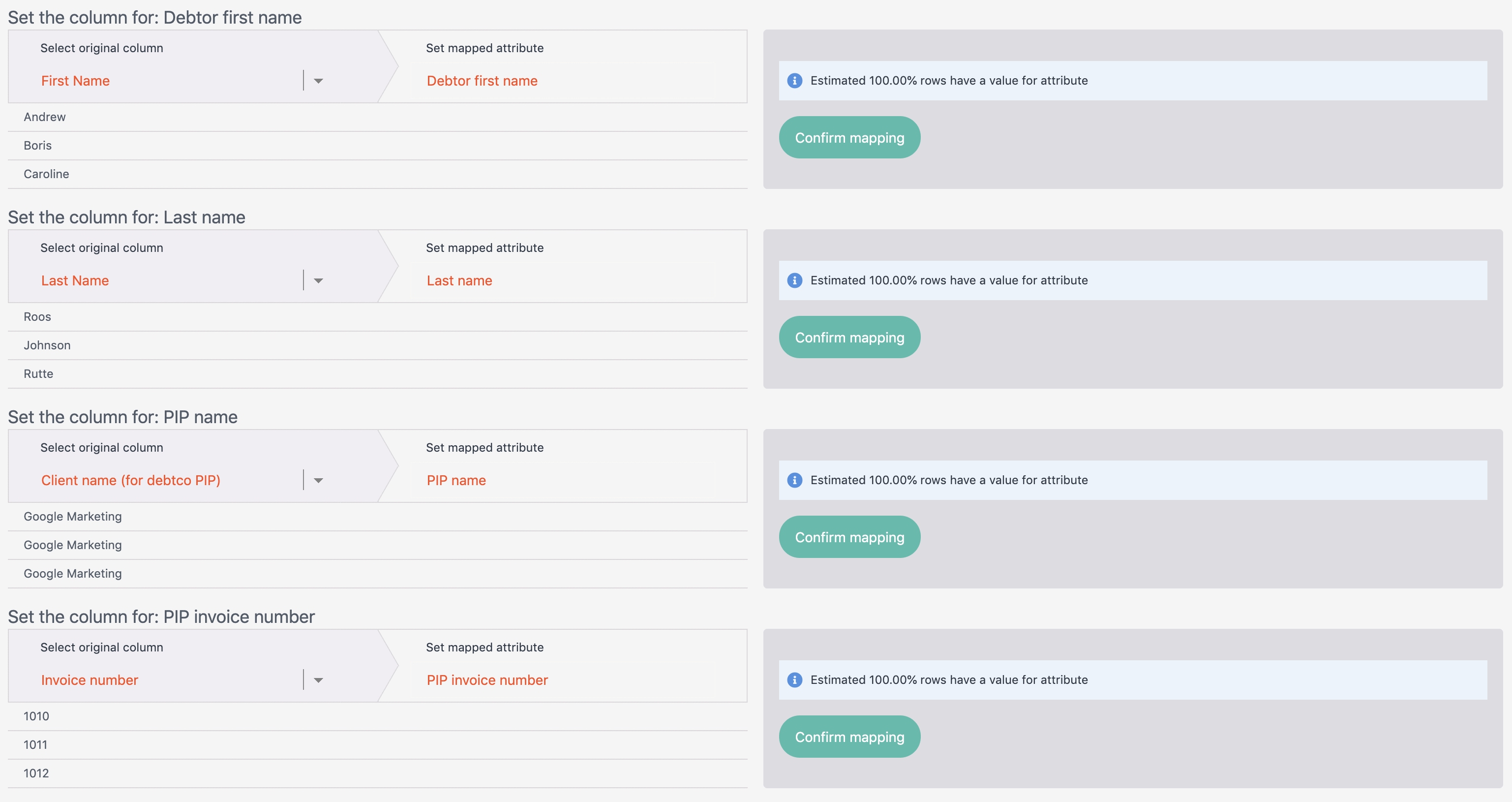The height and width of the screenshot is (802, 1512).
Task: Confirm mapping for Debtor first name
Action: click(x=849, y=137)
